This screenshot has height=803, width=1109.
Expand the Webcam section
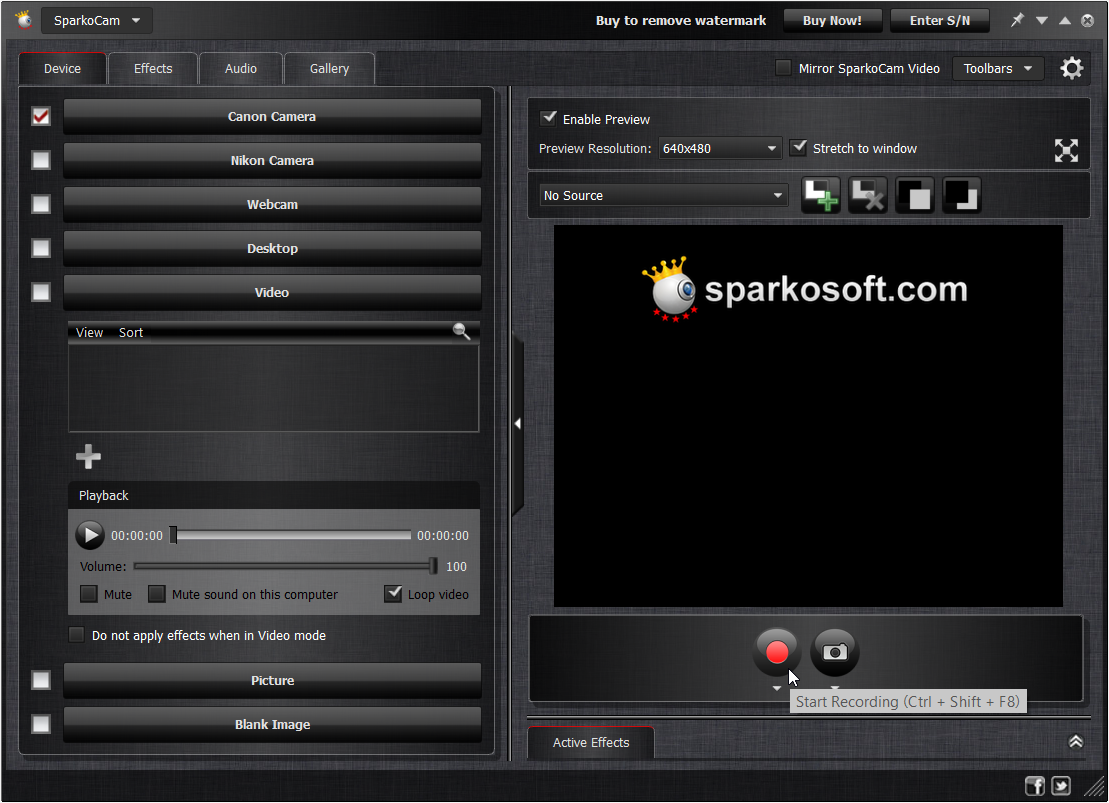tap(272, 204)
